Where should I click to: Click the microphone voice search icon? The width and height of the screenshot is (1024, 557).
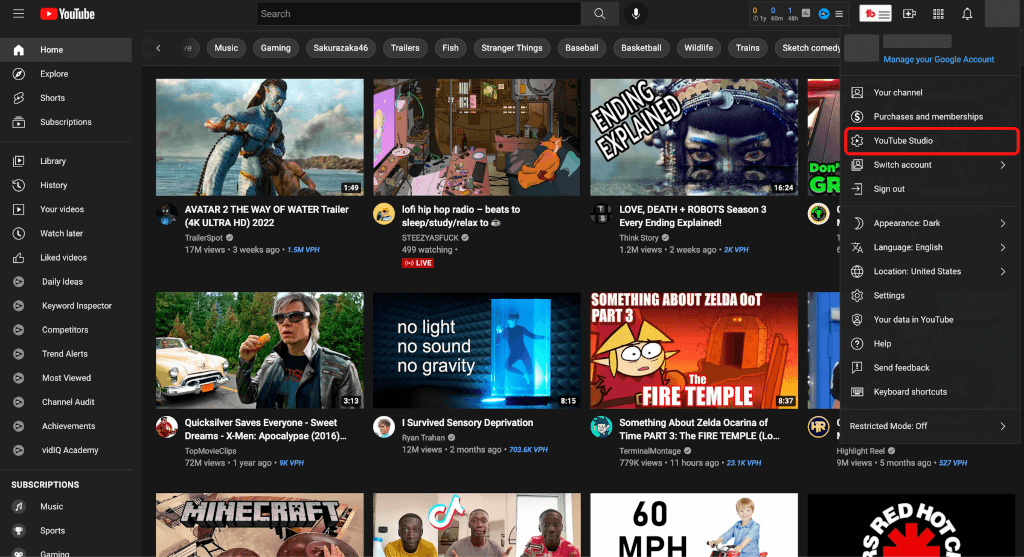634,14
